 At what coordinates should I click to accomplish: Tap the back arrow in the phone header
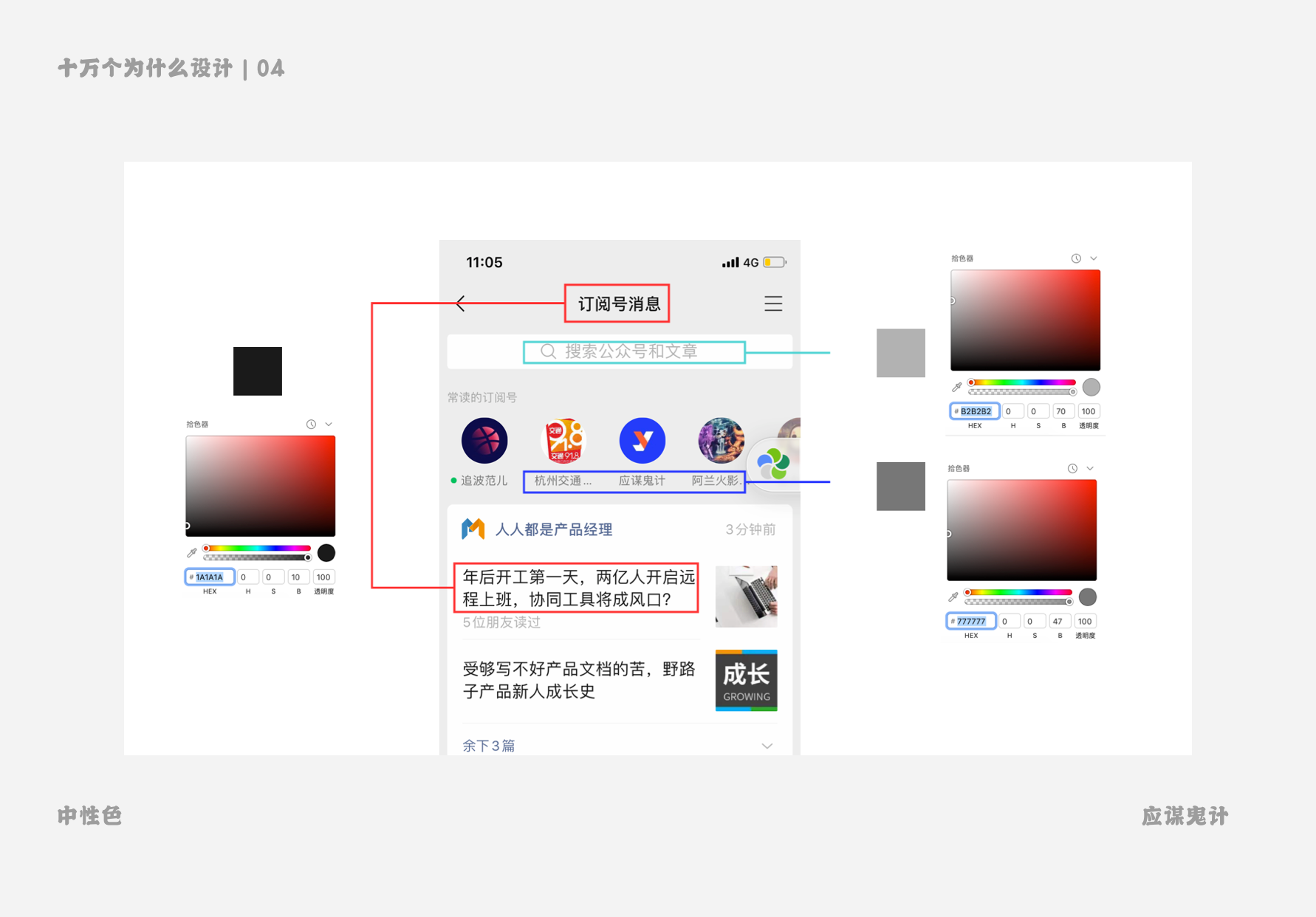pyautogui.click(x=461, y=303)
